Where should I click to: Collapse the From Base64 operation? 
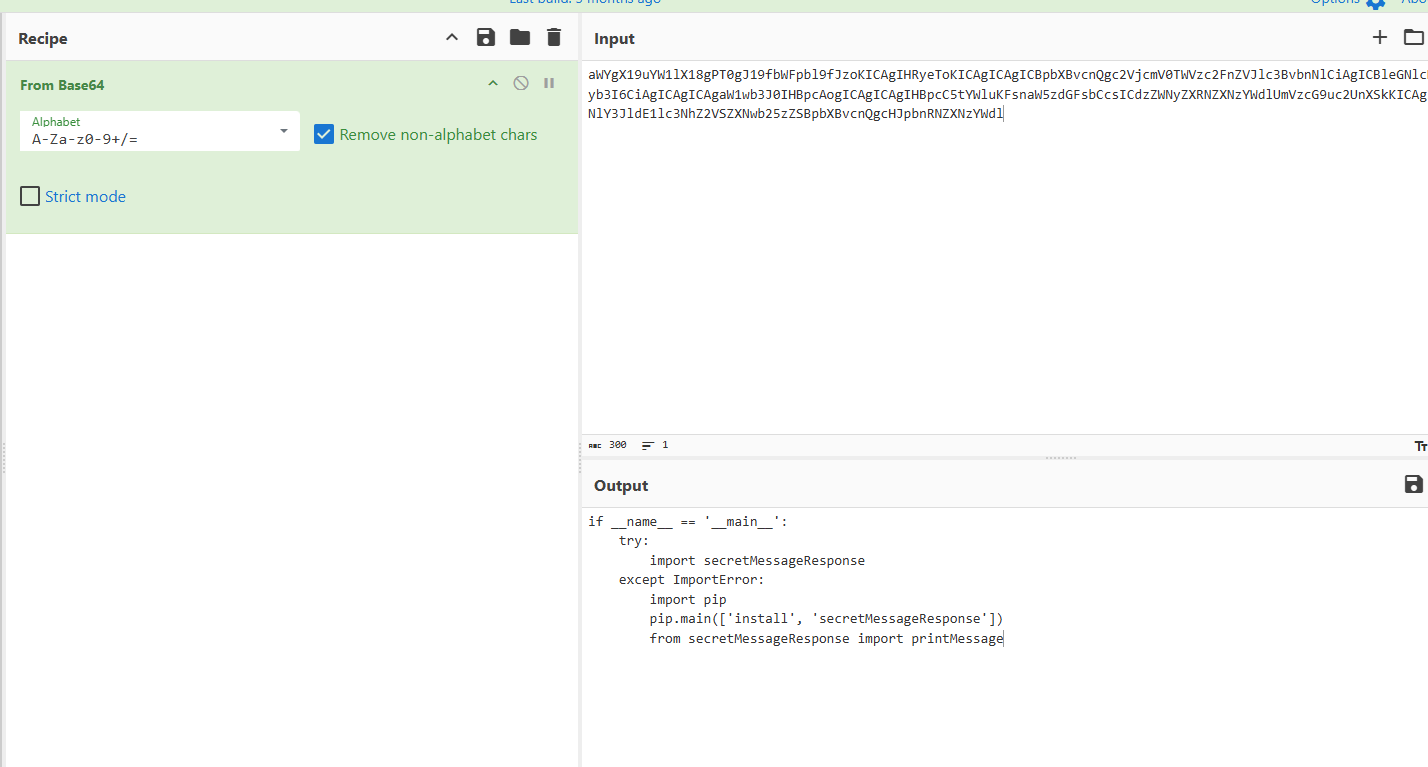point(492,84)
